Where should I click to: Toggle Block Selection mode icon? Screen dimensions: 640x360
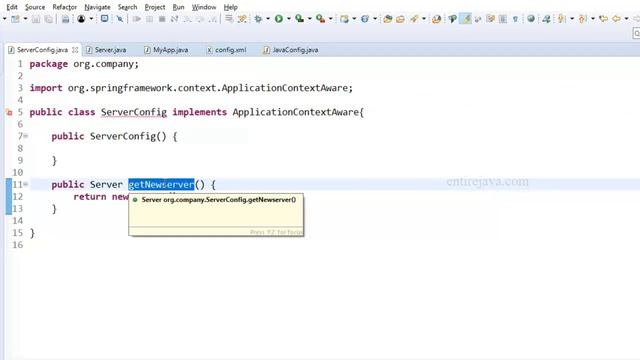pos(503,19)
